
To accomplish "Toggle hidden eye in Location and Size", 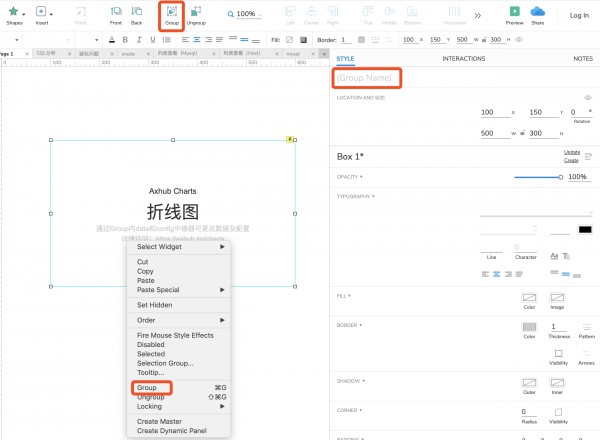I will pyautogui.click(x=588, y=98).
